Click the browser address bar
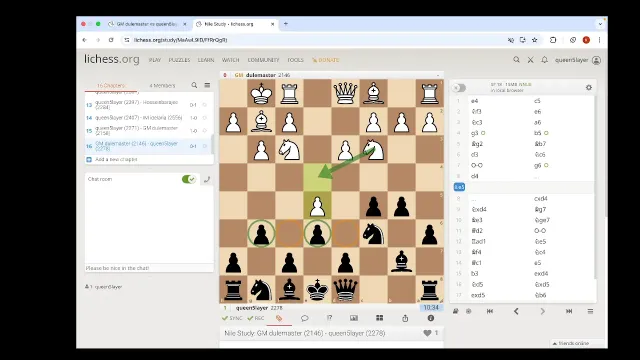640x360 pixels. tap(314, 40)
